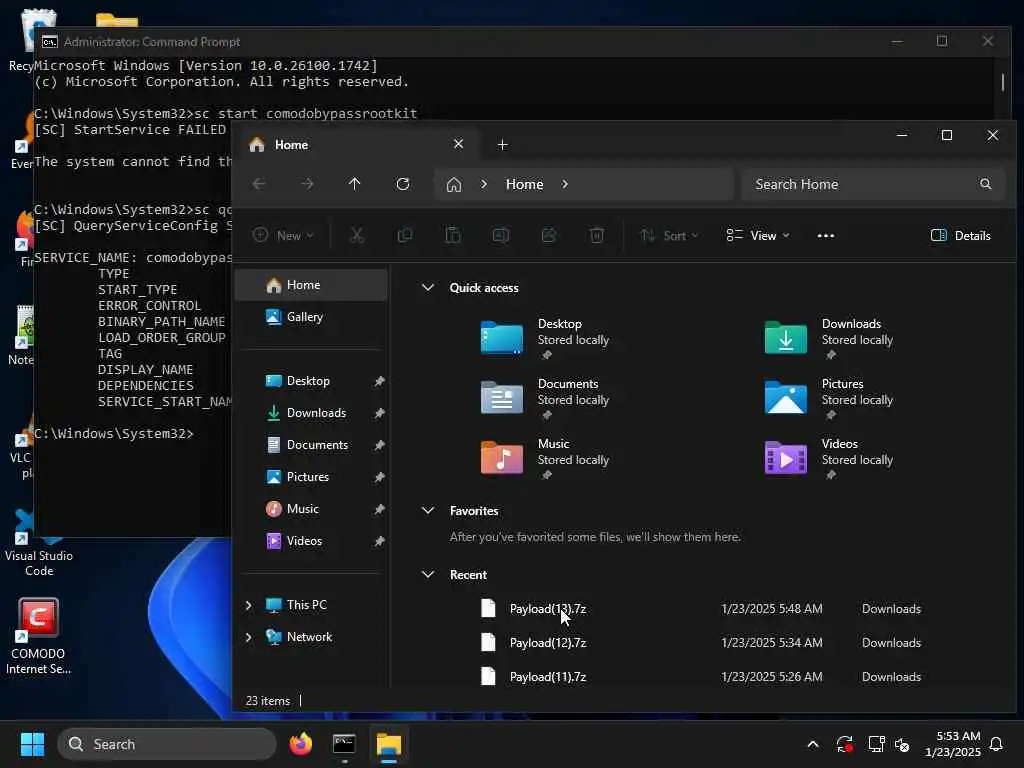Collapse the Quick access section

point(428,287)
